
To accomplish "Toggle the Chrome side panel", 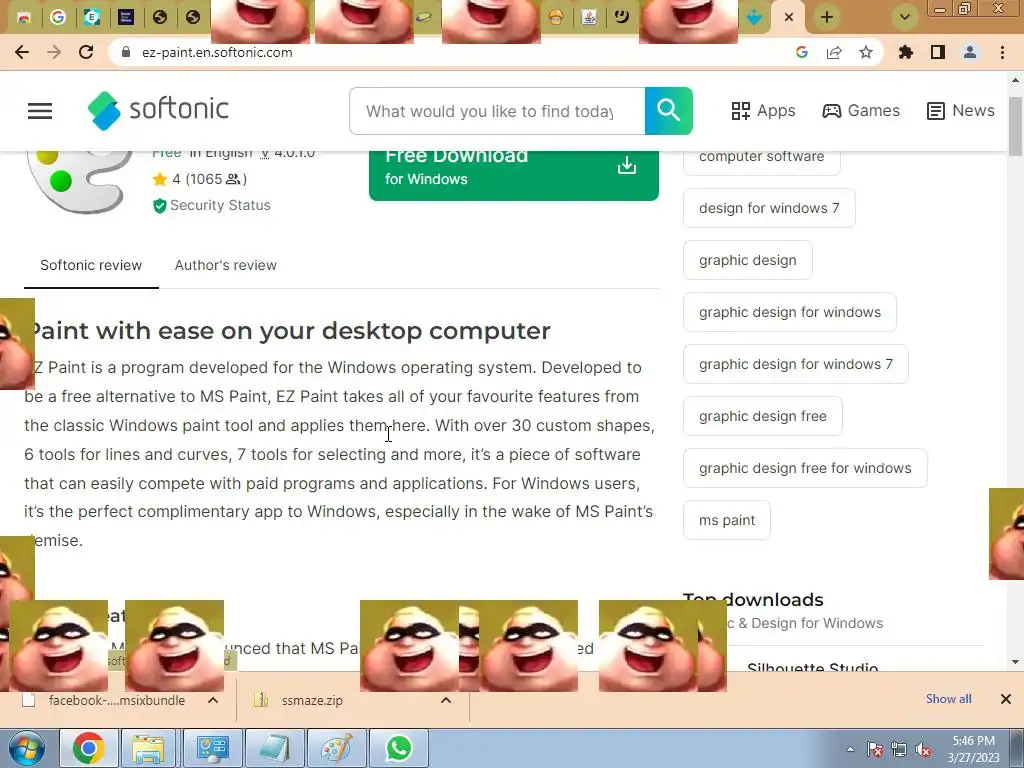I will click(938, 52).
